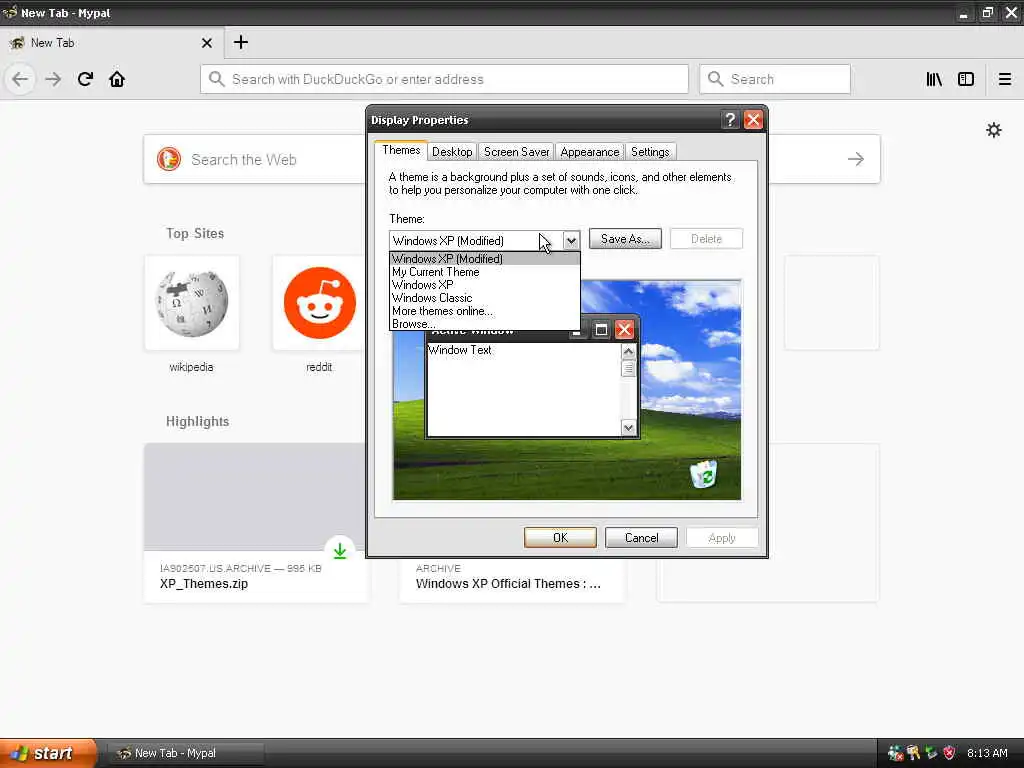Click the Windows Start button

[48, 753]
